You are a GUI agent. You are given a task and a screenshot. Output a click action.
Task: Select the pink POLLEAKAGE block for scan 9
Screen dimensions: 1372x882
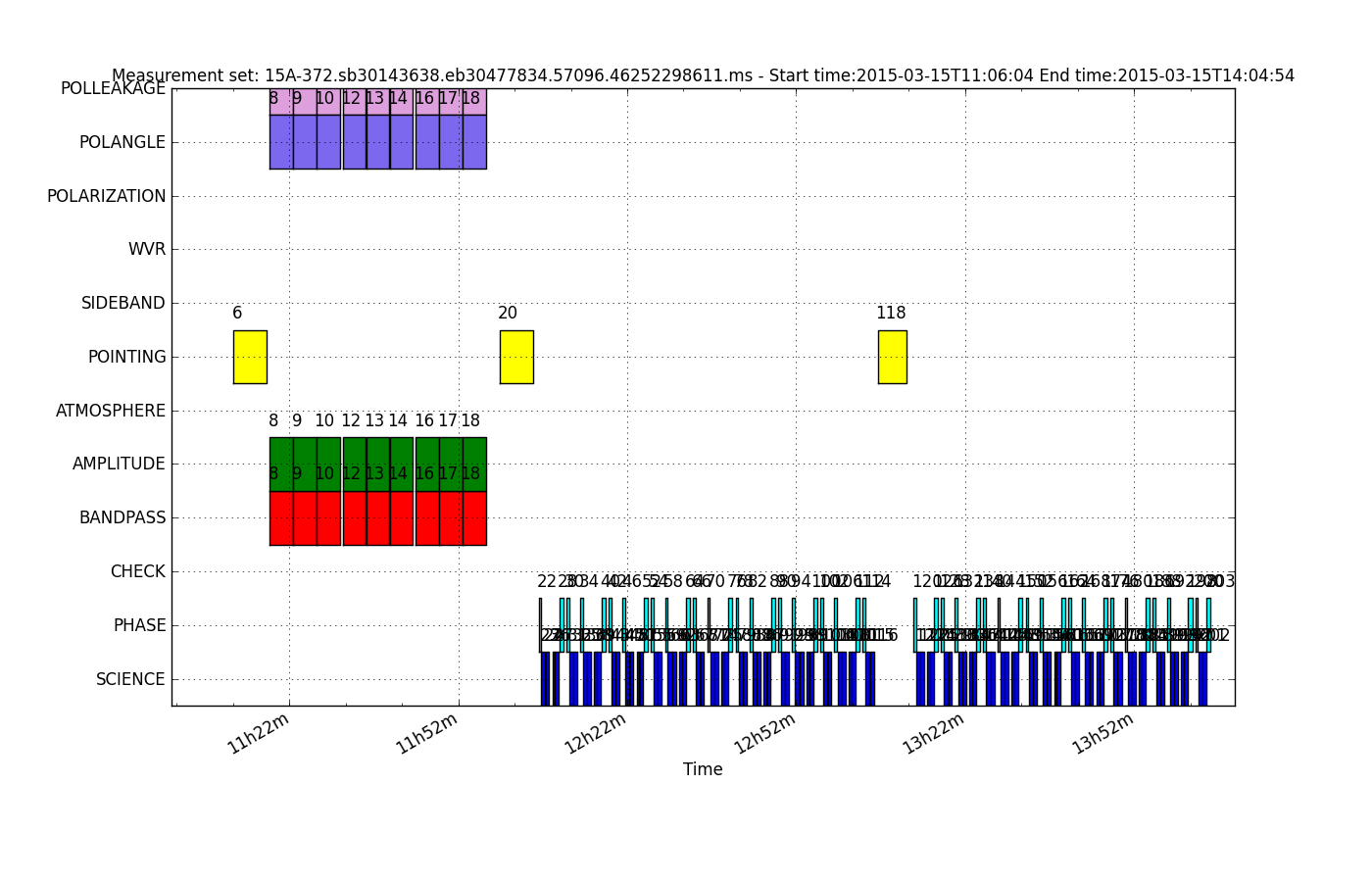[x=305, y=102]
